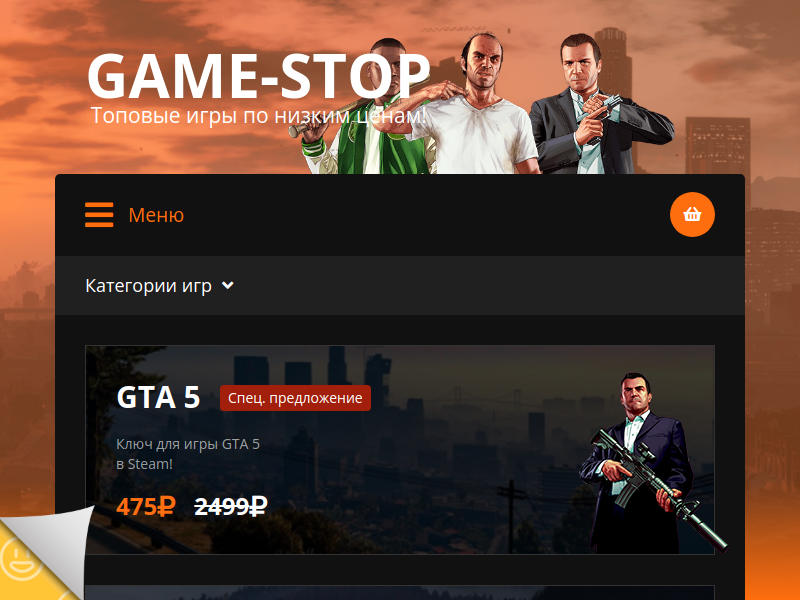Viewport: 800px width, 600px height.
Task: Open the Категории игр dropdown
Action: [160, 285]
